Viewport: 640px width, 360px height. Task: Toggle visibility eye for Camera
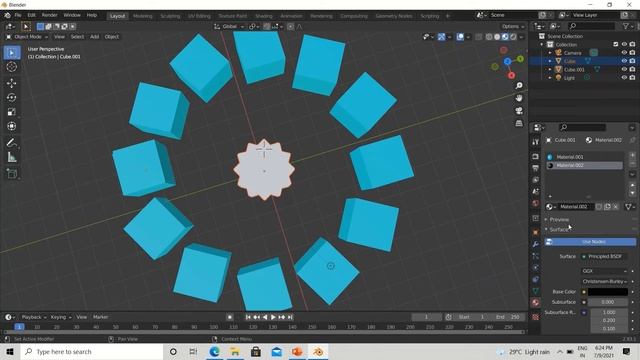(624, 53)
